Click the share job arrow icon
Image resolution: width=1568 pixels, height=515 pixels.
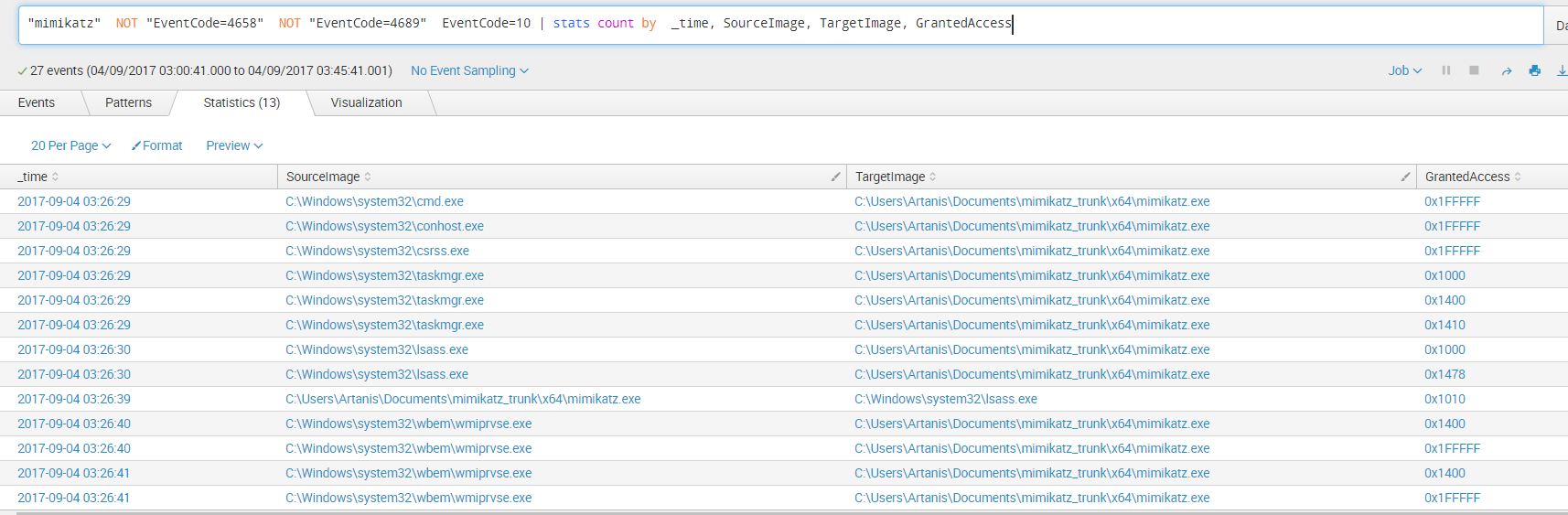[x=1506, y=71]
